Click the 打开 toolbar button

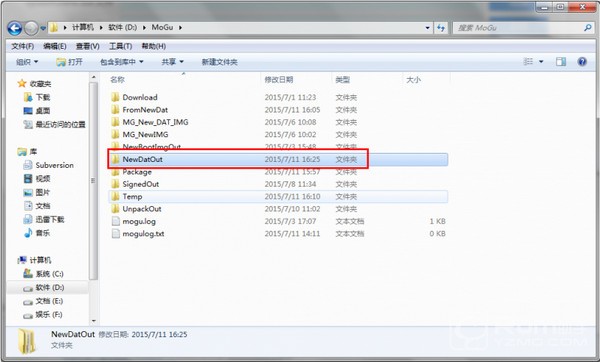[69, 62]
